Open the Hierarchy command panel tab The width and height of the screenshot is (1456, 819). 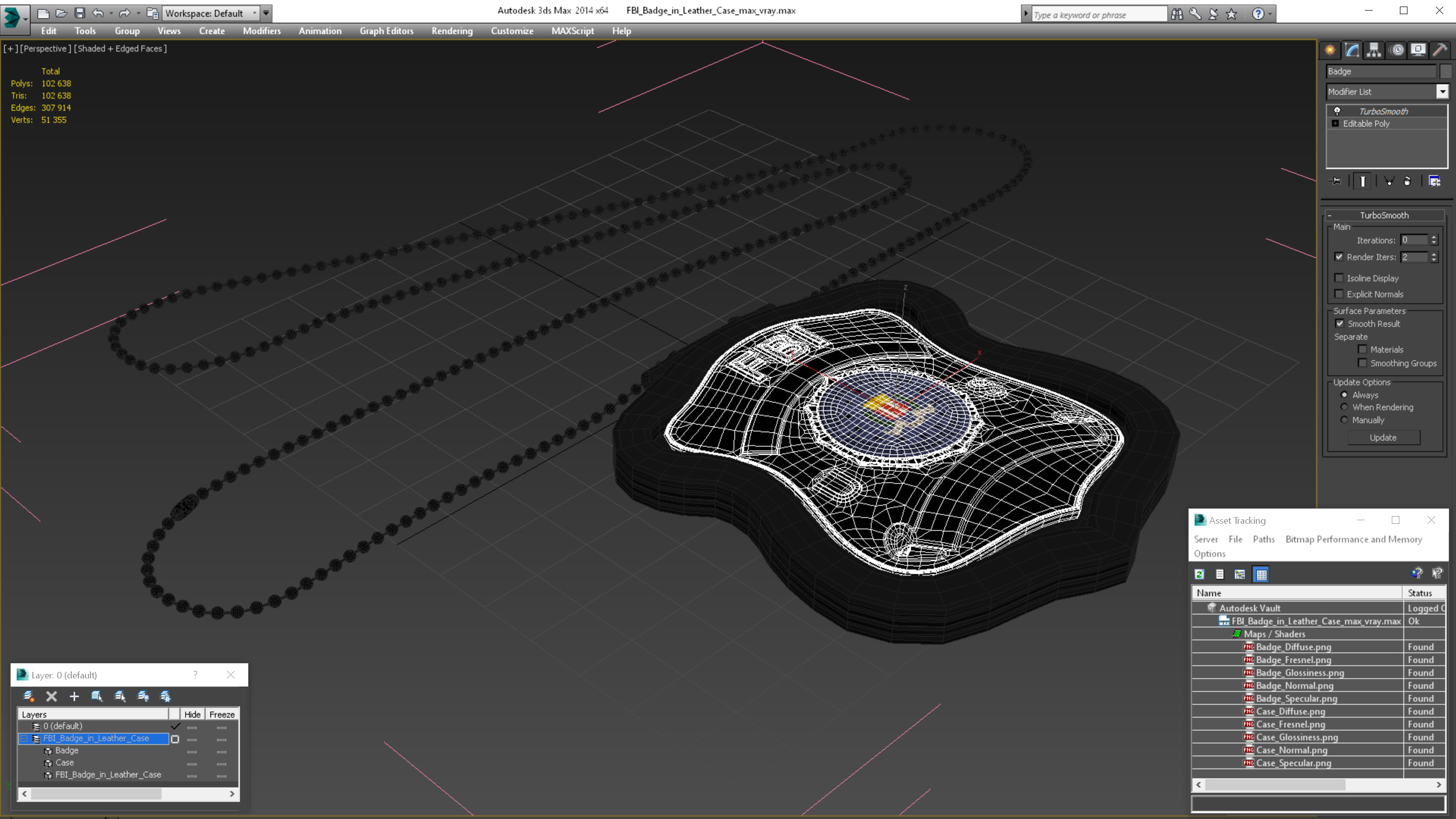click(1374, 51)
